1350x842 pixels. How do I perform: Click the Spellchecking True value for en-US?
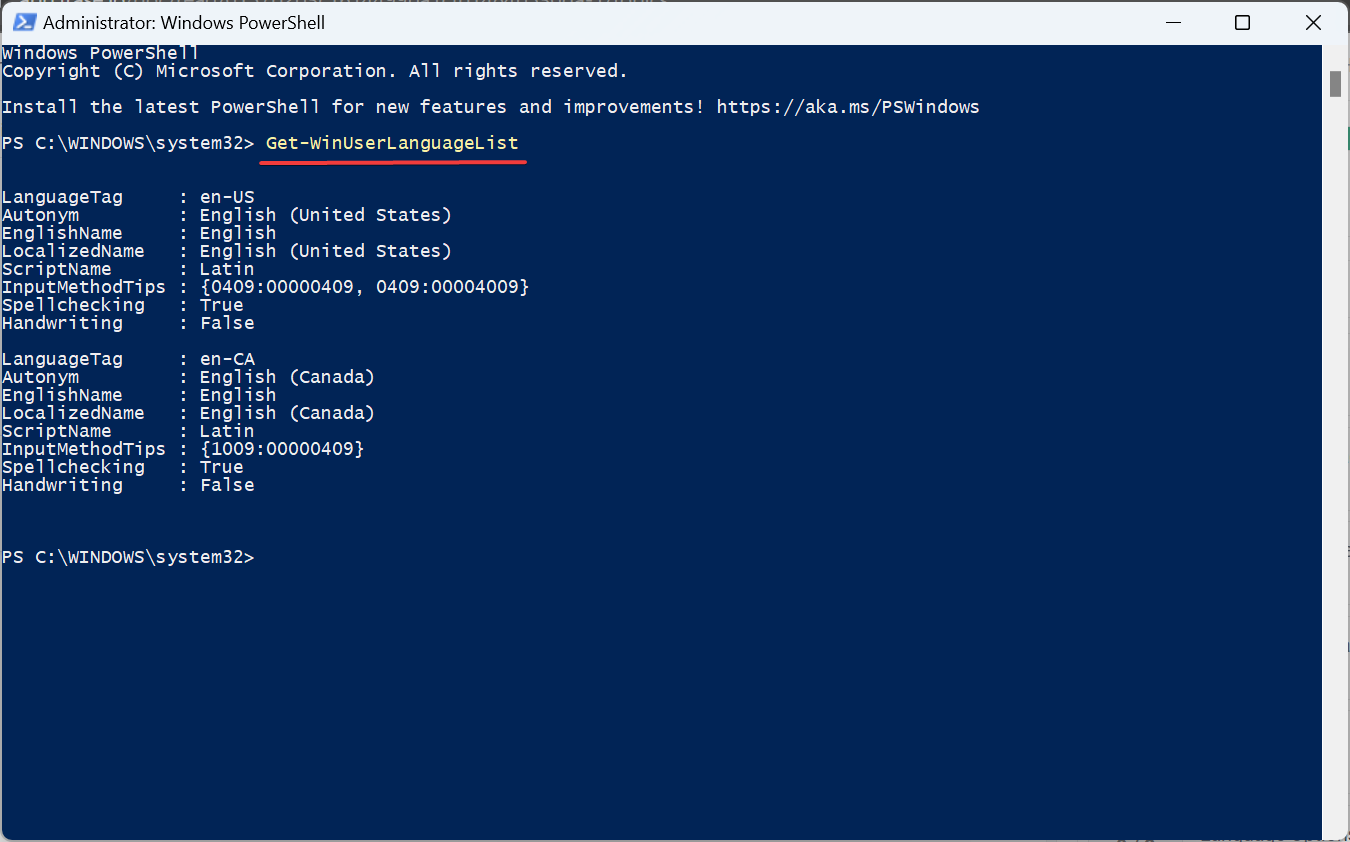pos(220,304)
